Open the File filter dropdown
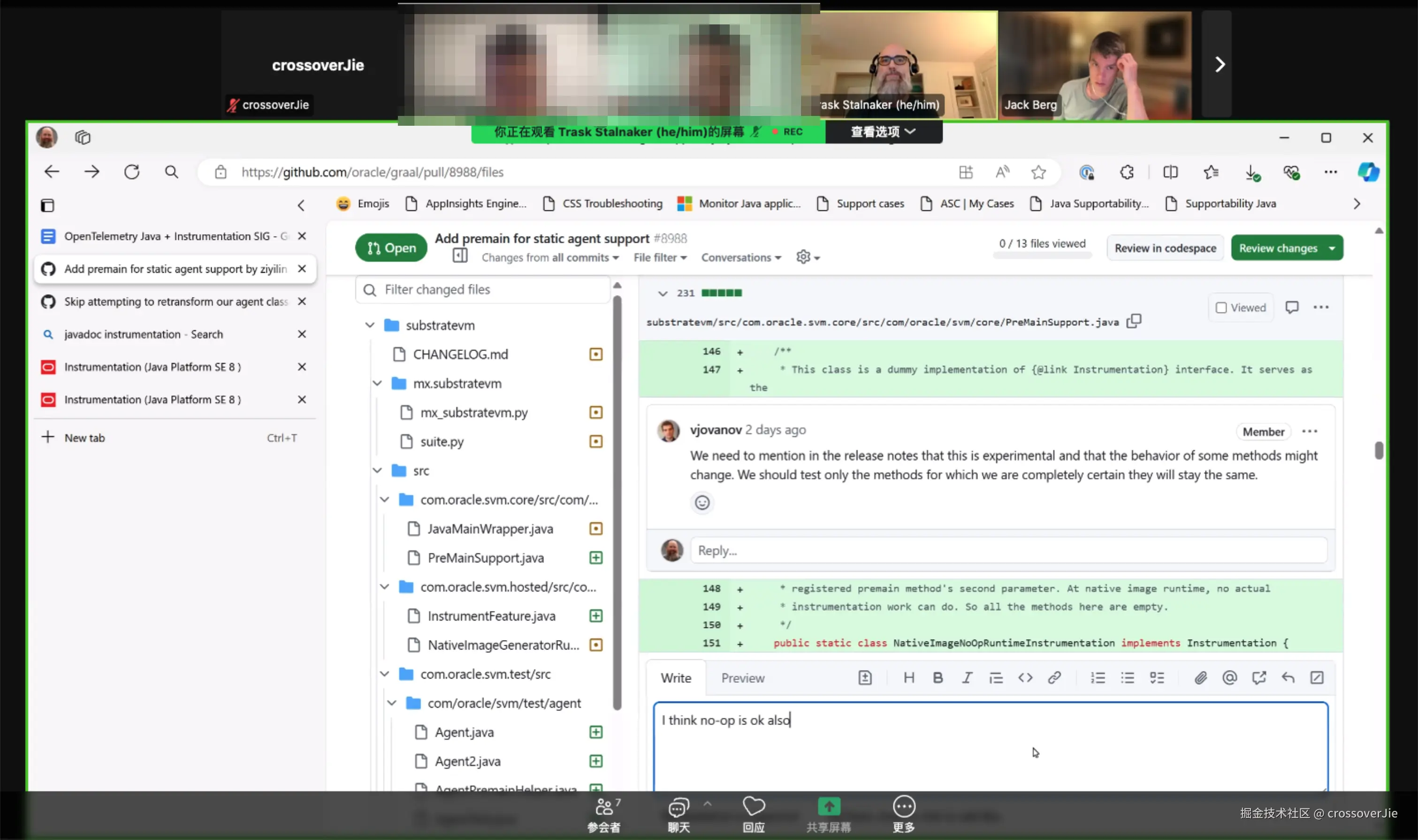The image size is (1418, 840). pyautogui.click(x=660, y=258)
